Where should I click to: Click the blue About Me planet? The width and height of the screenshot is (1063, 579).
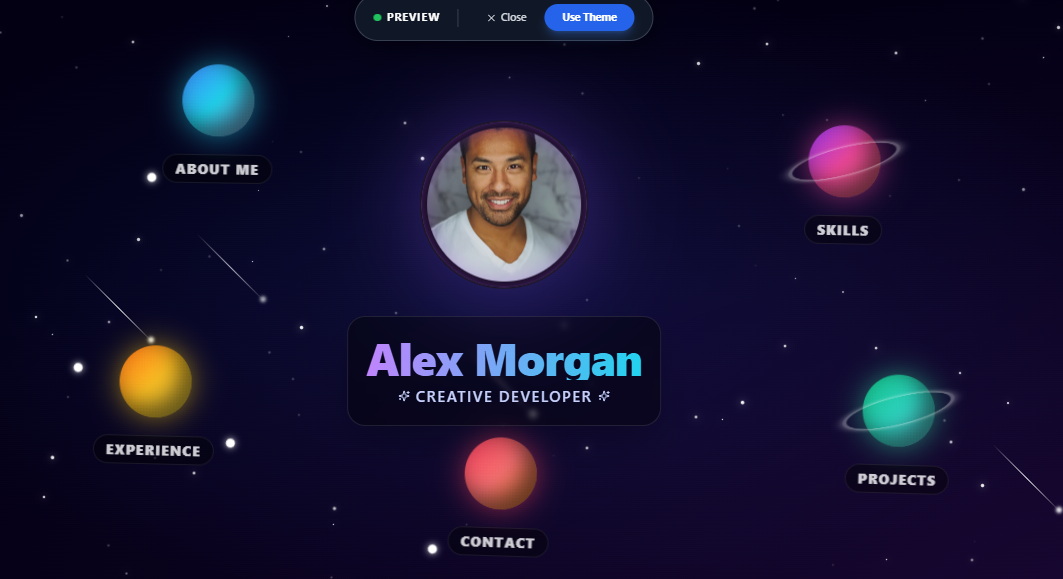[218, 100]
